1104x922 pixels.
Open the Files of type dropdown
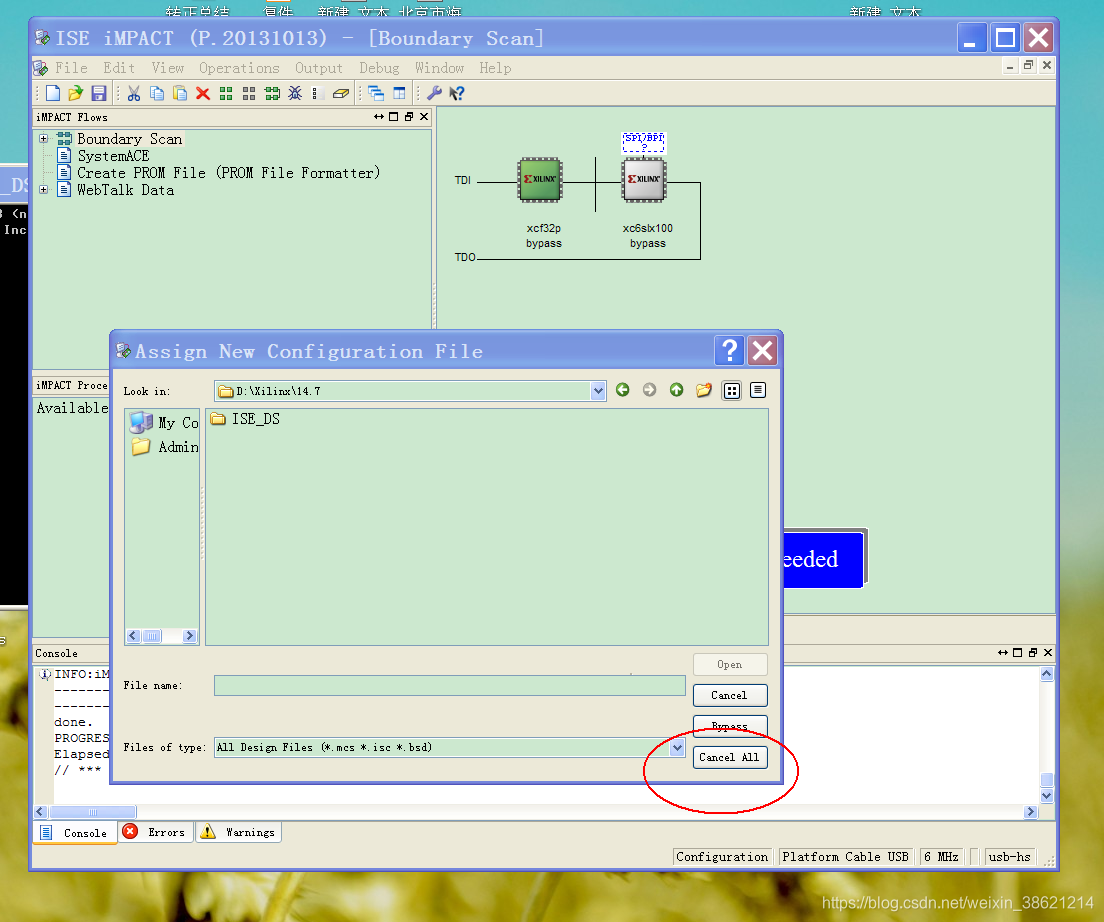[677, 747]
